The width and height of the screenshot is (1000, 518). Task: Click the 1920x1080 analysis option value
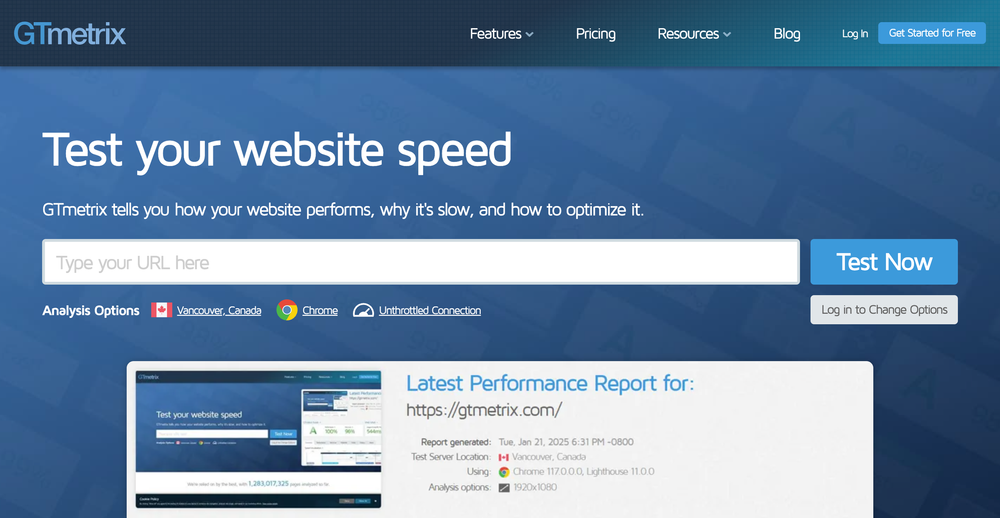click(x=536, y=487)
